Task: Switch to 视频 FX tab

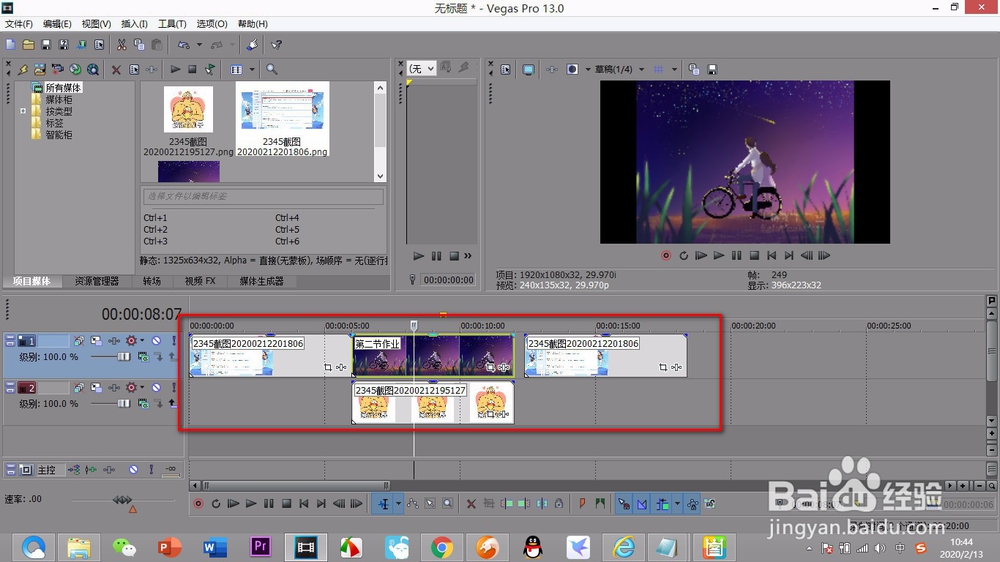Action: point(200,281)
